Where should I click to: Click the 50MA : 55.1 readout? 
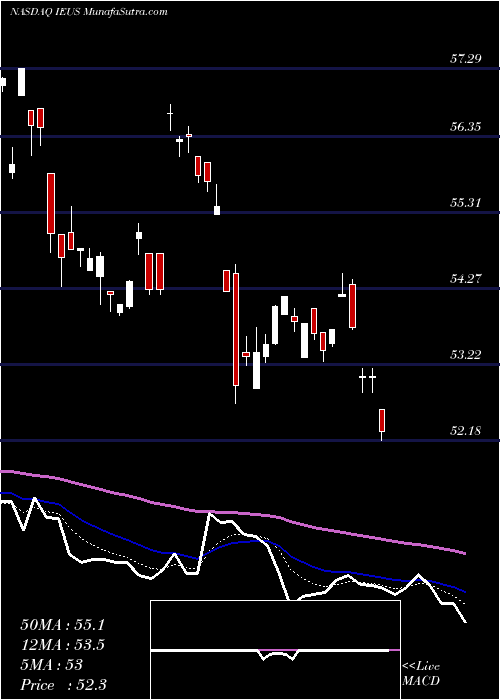[62, 625]
